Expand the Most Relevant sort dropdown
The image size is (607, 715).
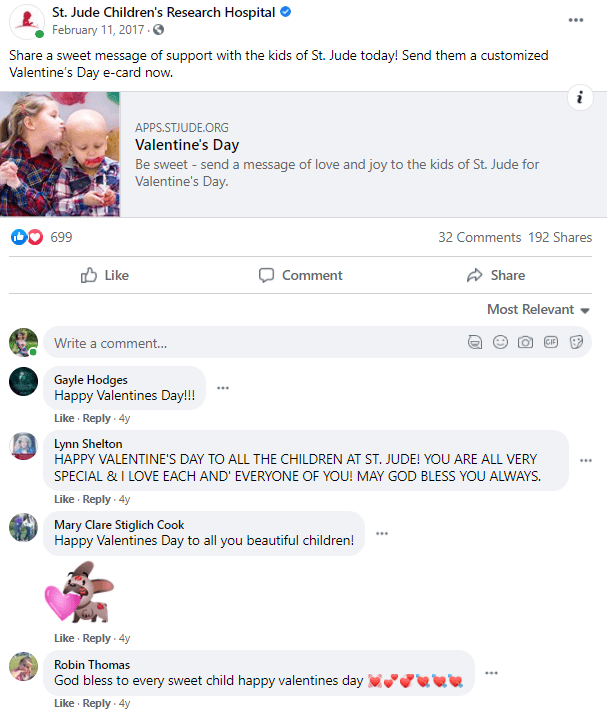[x=539, y=310]
